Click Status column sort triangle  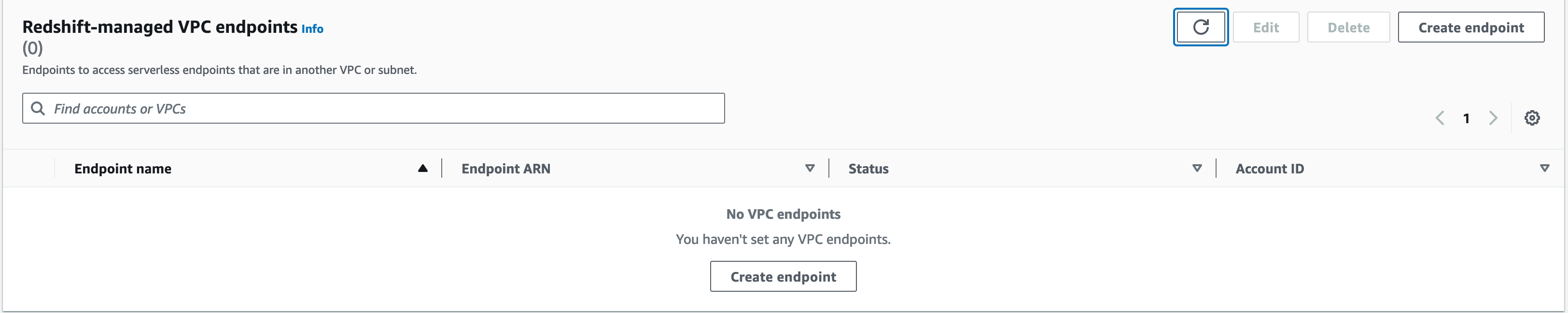tap(1197, 169)
